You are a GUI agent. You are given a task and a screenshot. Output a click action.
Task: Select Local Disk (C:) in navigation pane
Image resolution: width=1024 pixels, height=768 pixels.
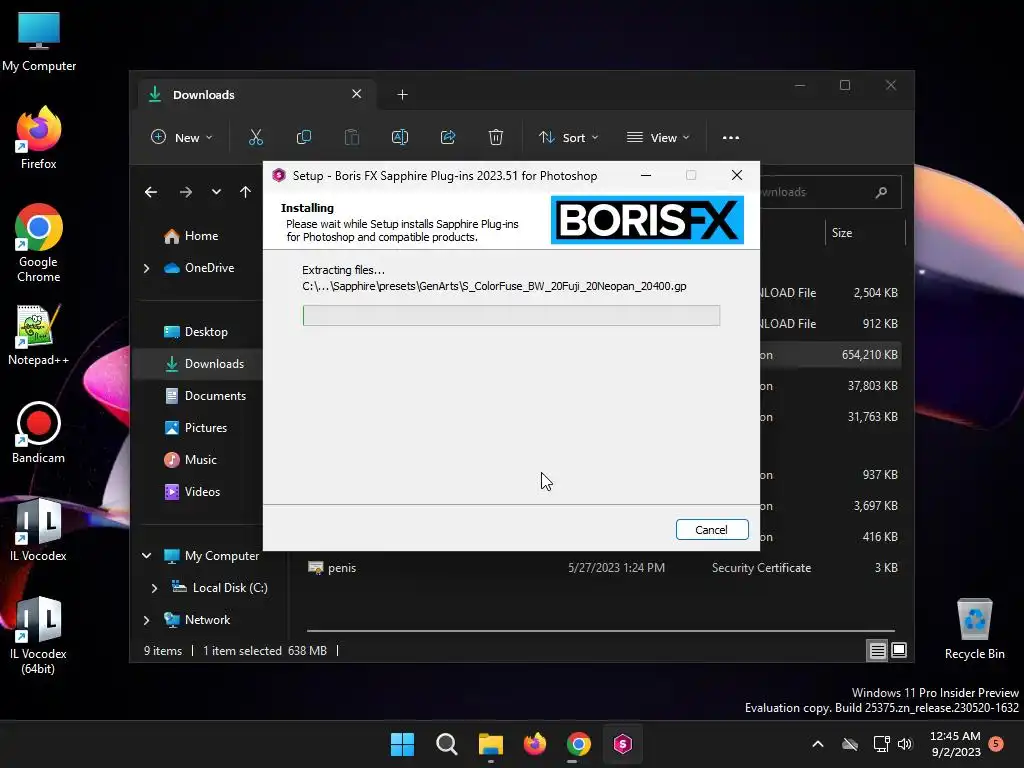pos(219,588)
